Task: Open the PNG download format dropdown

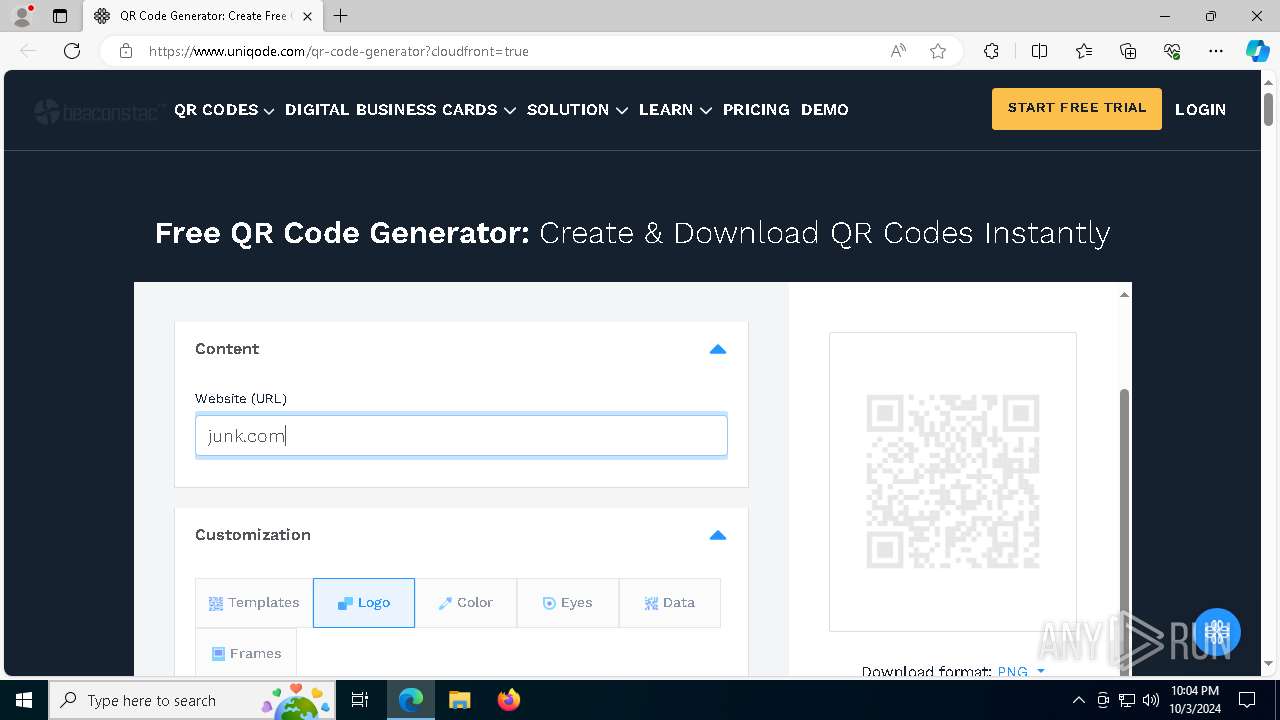Action: 1021,671
